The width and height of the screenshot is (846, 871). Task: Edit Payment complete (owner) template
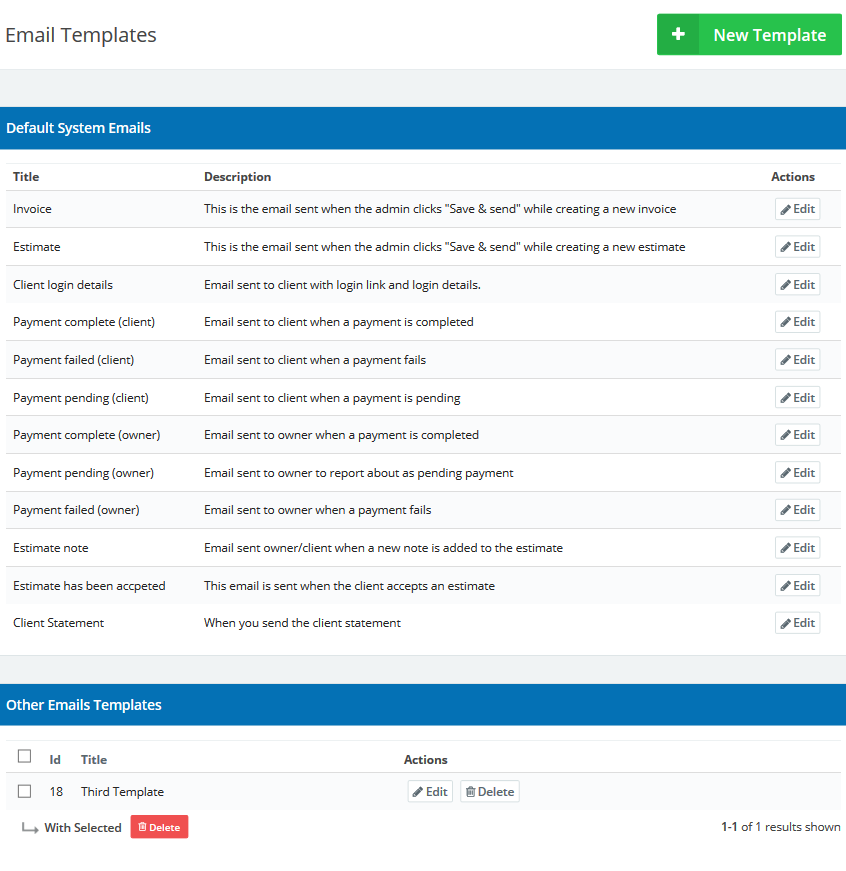pos(797,435)
